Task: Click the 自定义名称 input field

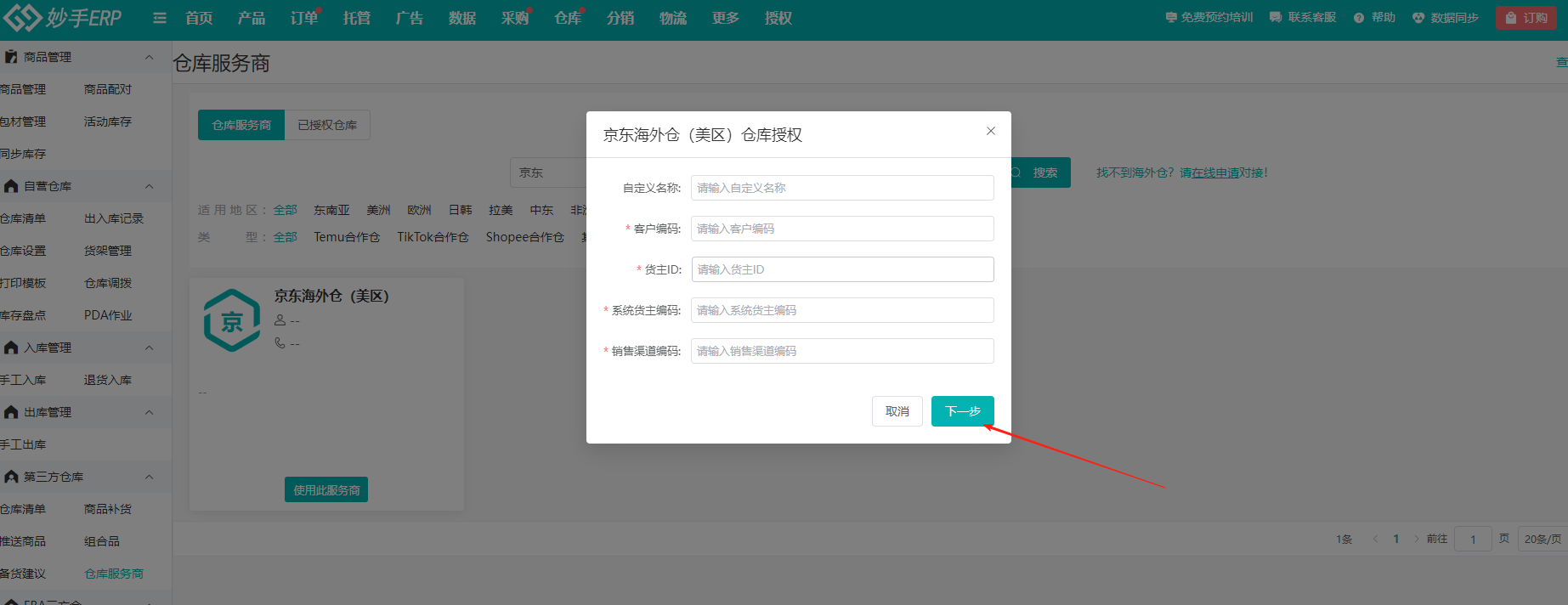Action: pyautogui.click(x=842, y=188)
